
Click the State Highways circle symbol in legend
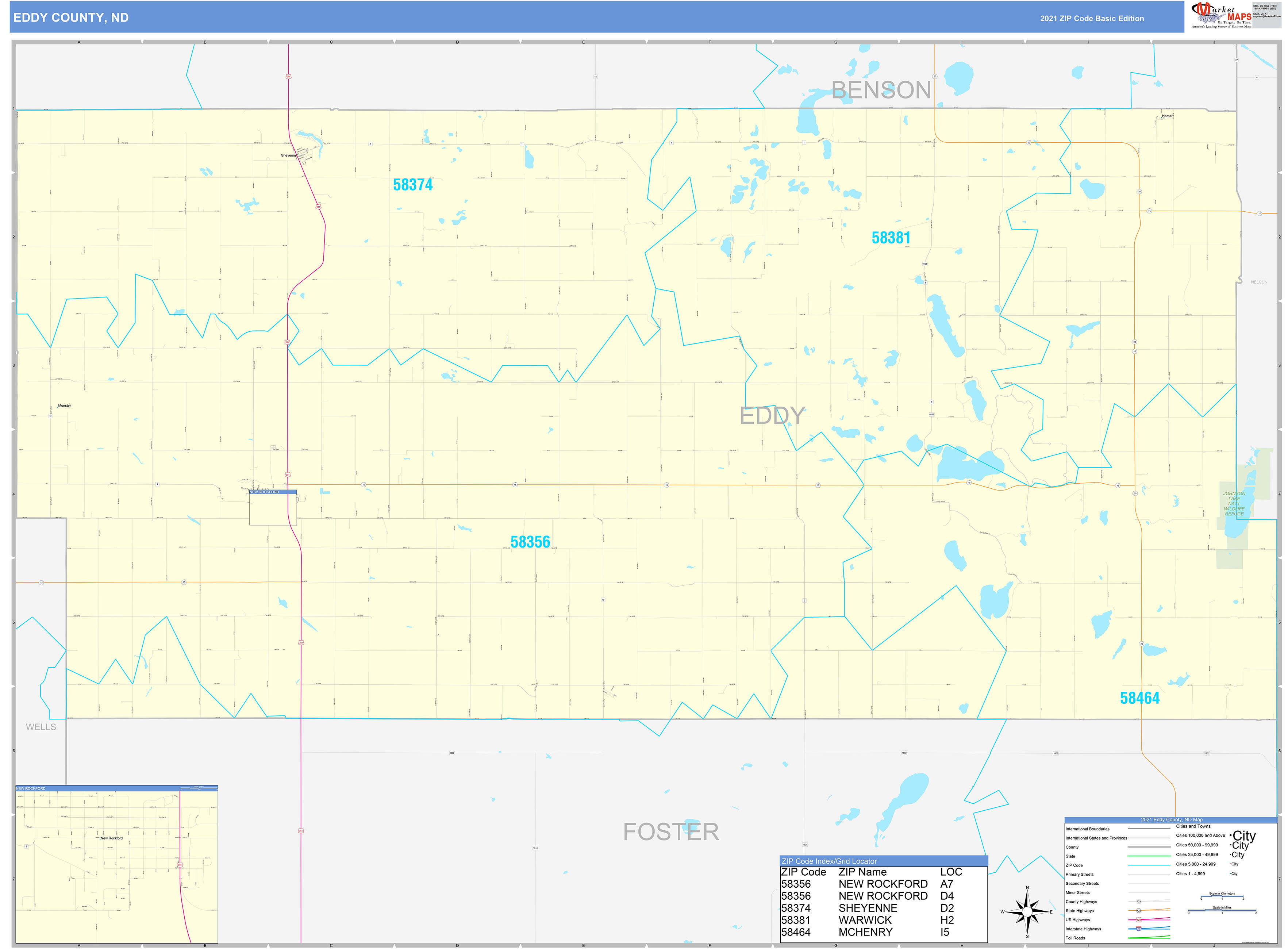tap(1139, 911)
